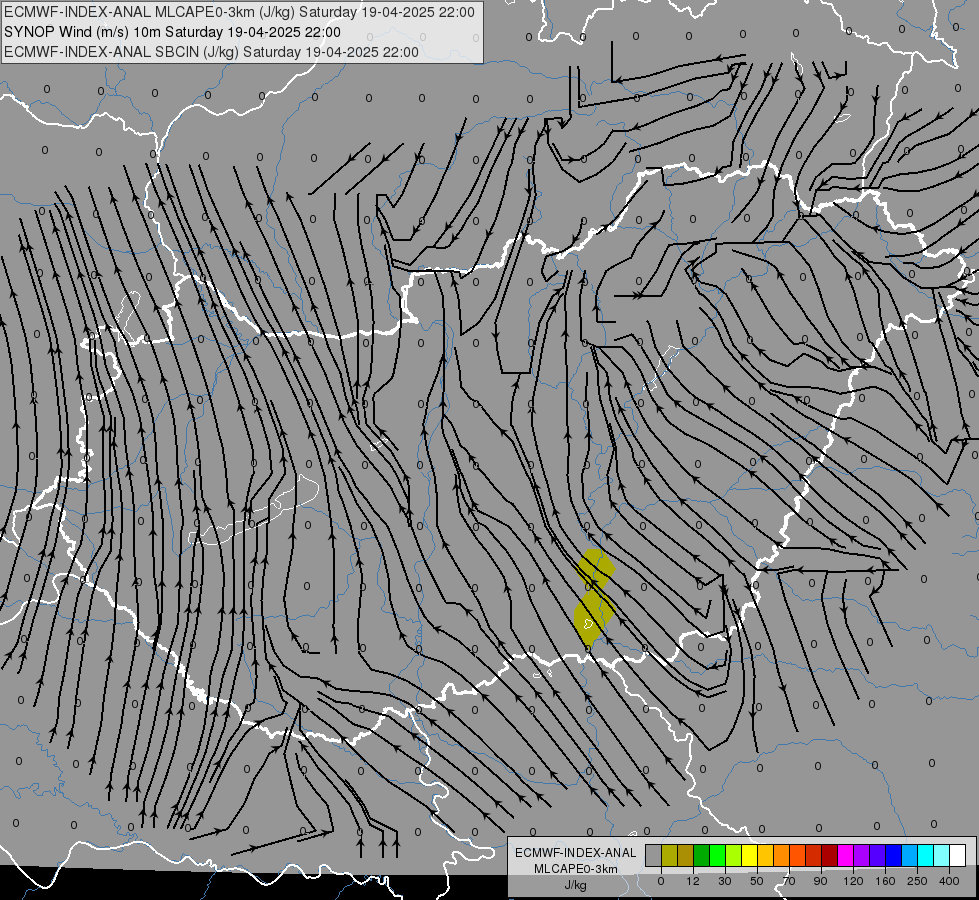Click the legend value 30
Image resolution: width=979 pixels, height=900 pixels.
pyautogui.click(x=725, y=881)
